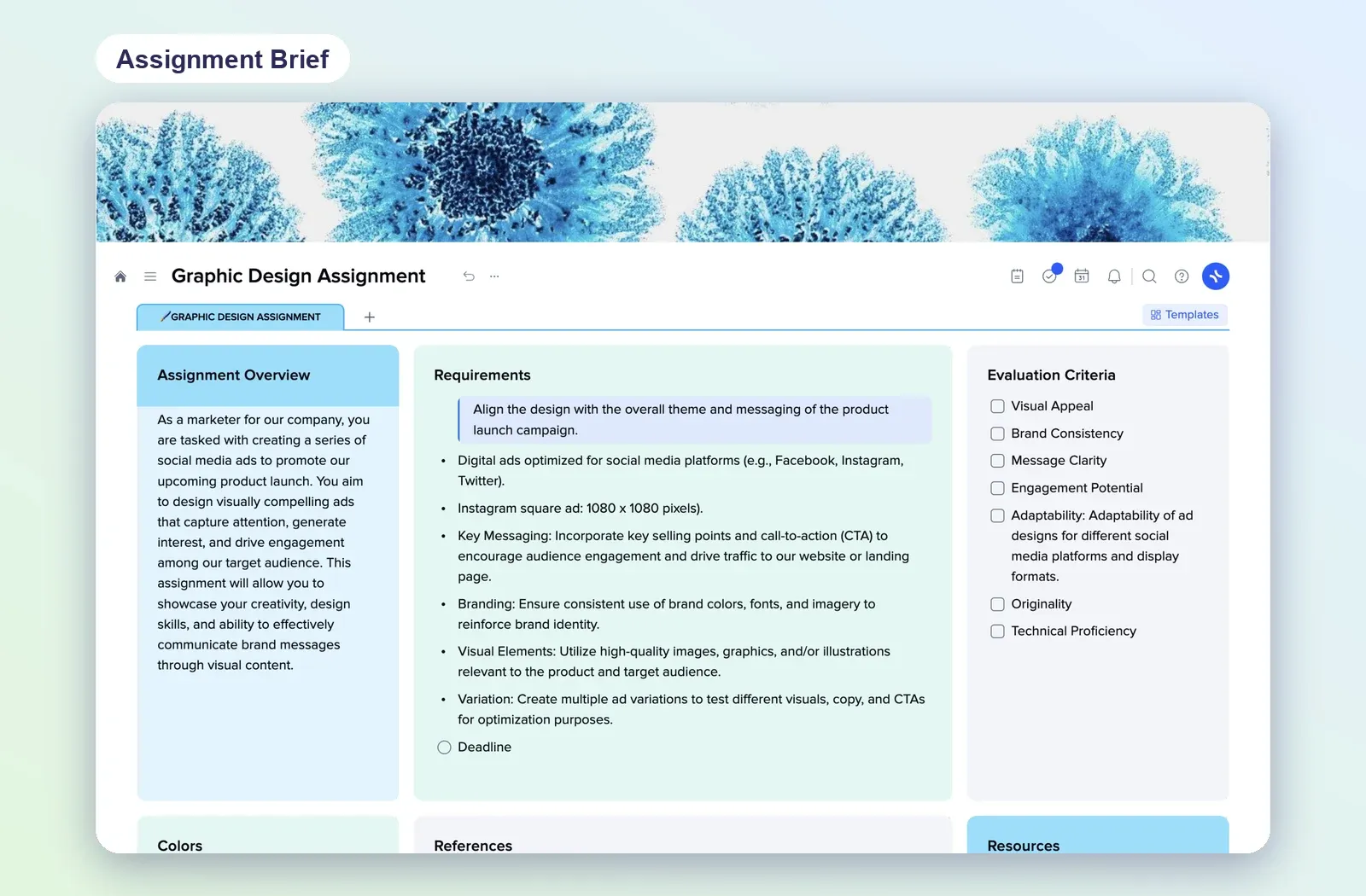
Task: Select the GRAPHIC DESIGN ASSIGNMENT tab
Action: point(241,317)
